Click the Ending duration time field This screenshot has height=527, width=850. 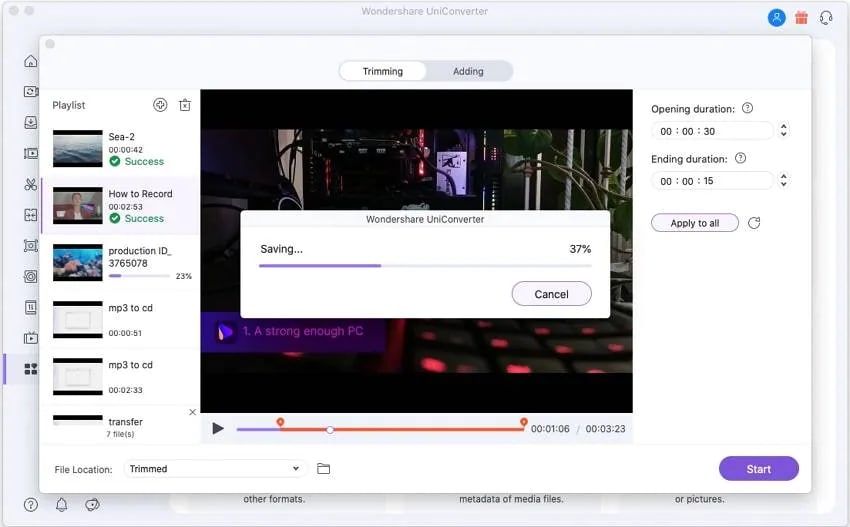pos(712,181)
